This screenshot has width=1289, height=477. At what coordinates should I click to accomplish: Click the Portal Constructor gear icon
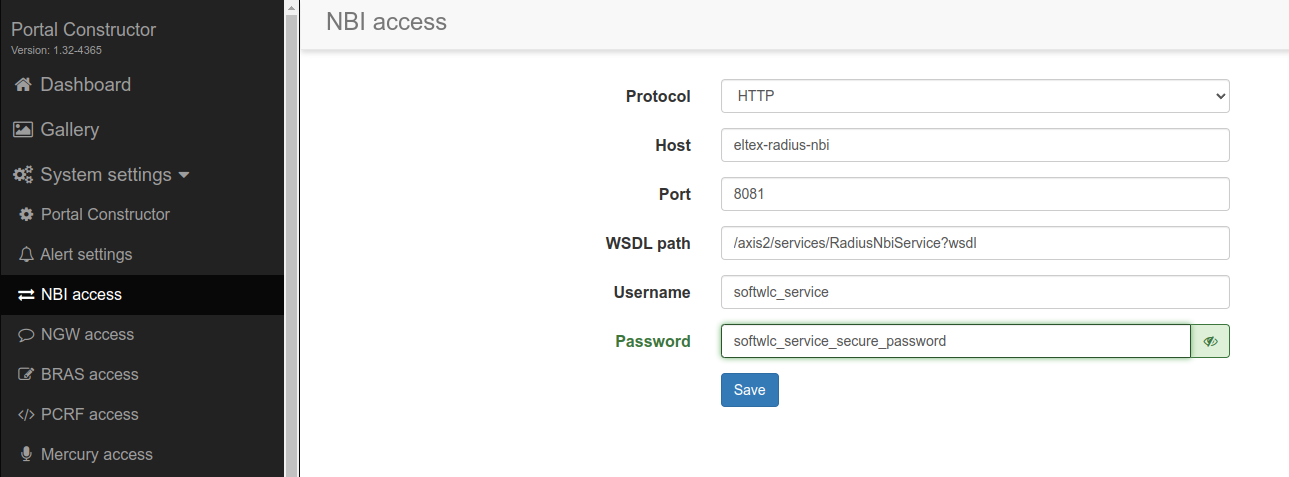point(26,215)
